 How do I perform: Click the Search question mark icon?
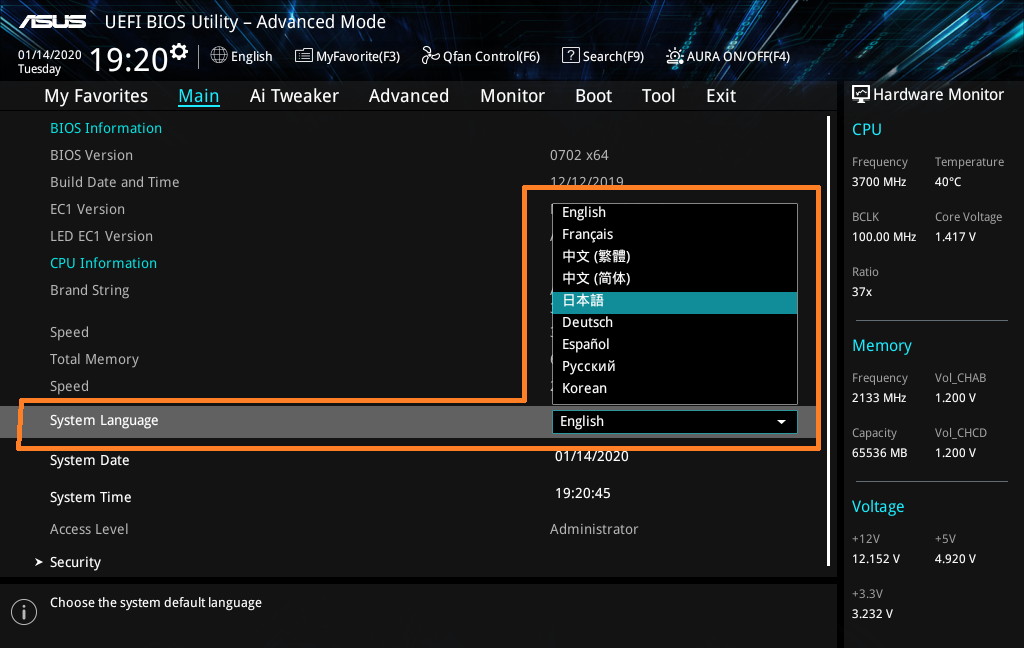pyautogui.click(x=571, y=56)
